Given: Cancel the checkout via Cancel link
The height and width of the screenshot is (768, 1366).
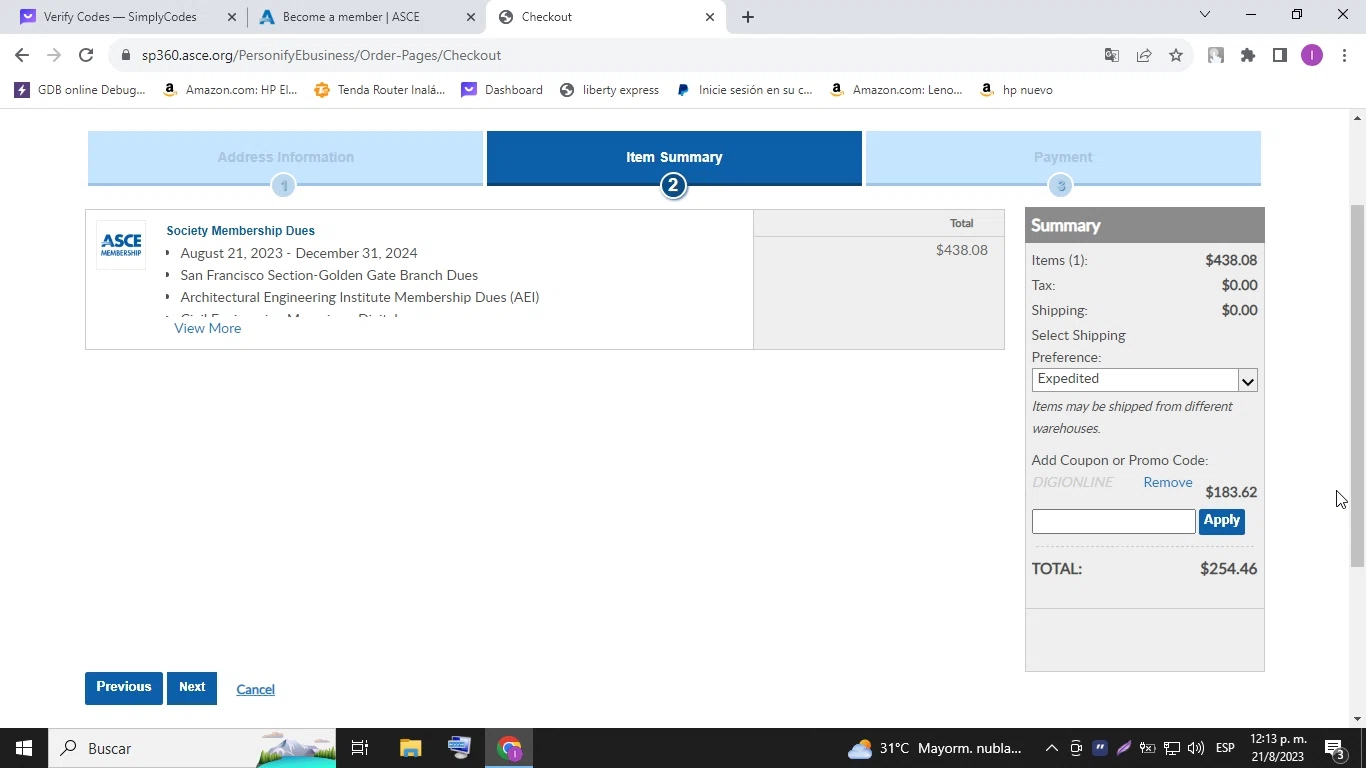Looking at the screenshot, I should 255,689.
